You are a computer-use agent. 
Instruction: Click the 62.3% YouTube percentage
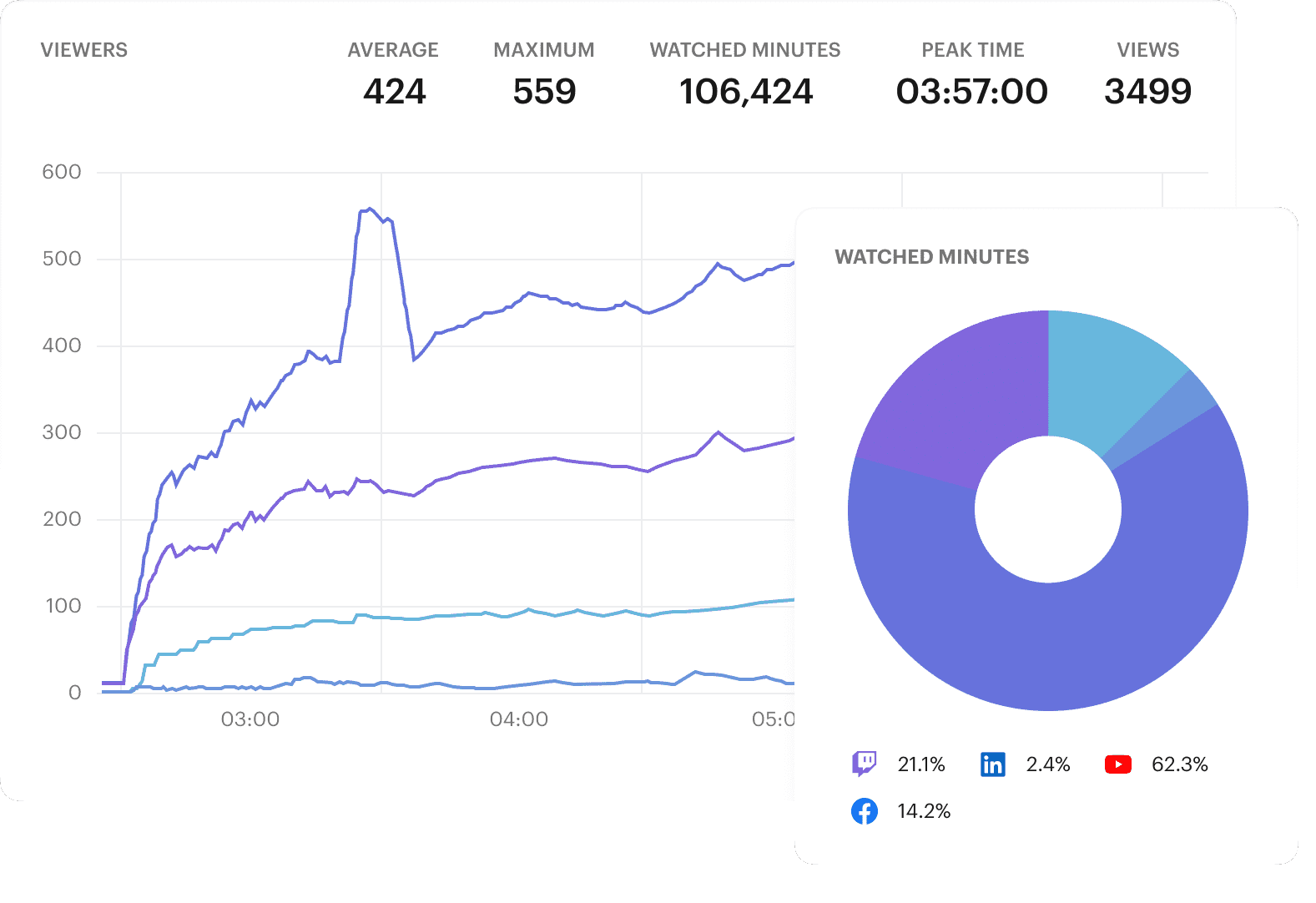pos(1179,764)
